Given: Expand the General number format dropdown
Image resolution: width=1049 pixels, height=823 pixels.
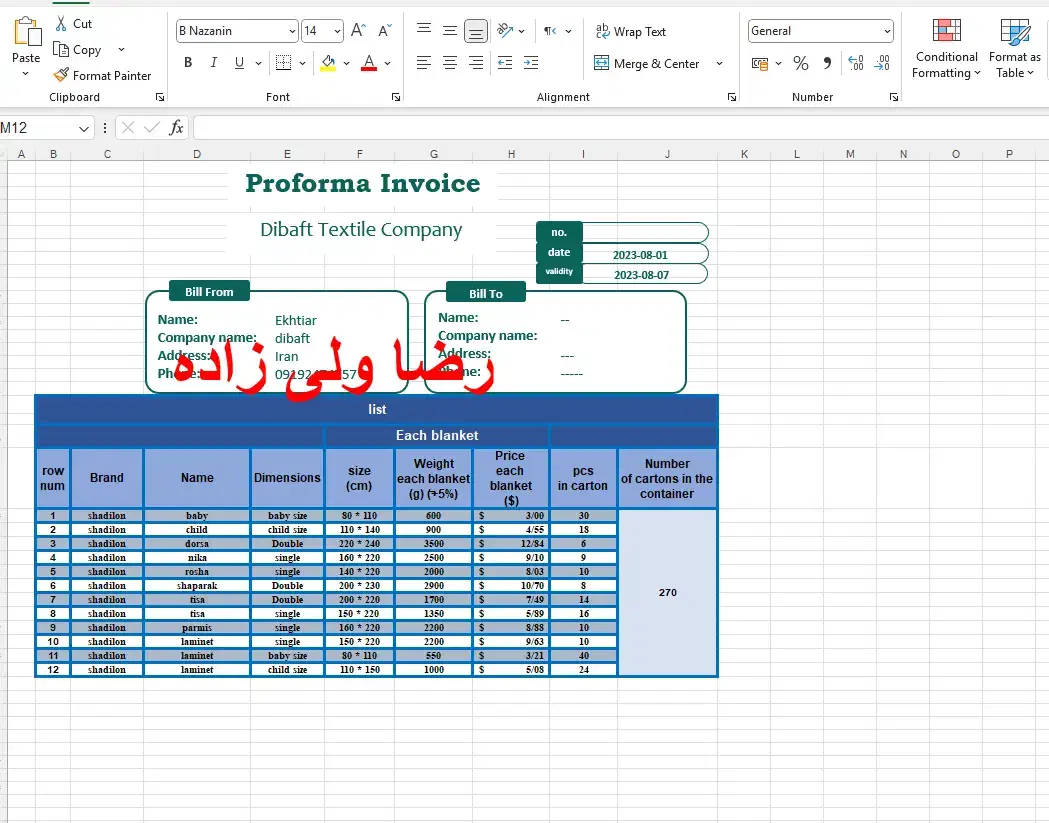Looking at the screenshot, I should (x=887, y=31).
